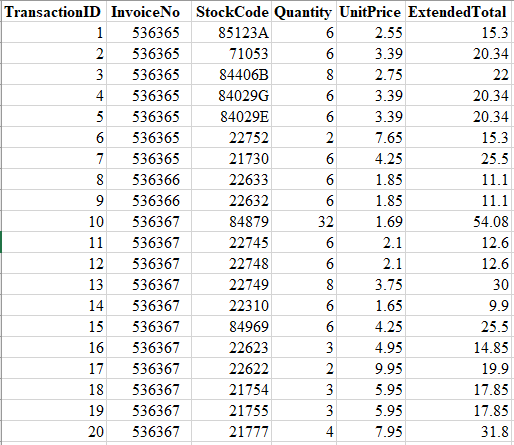The width and height of the screenshot is (514, 445).
Task: Select the TransactionID header cell
Action: [x=54, y=12]
